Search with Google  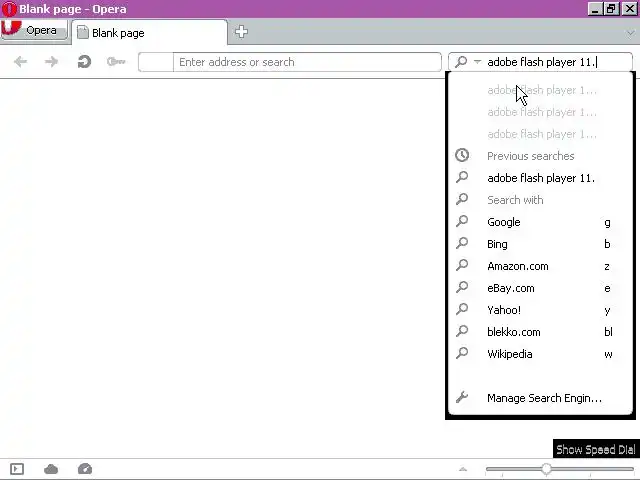pyautogui.click(x=541, y=222)
